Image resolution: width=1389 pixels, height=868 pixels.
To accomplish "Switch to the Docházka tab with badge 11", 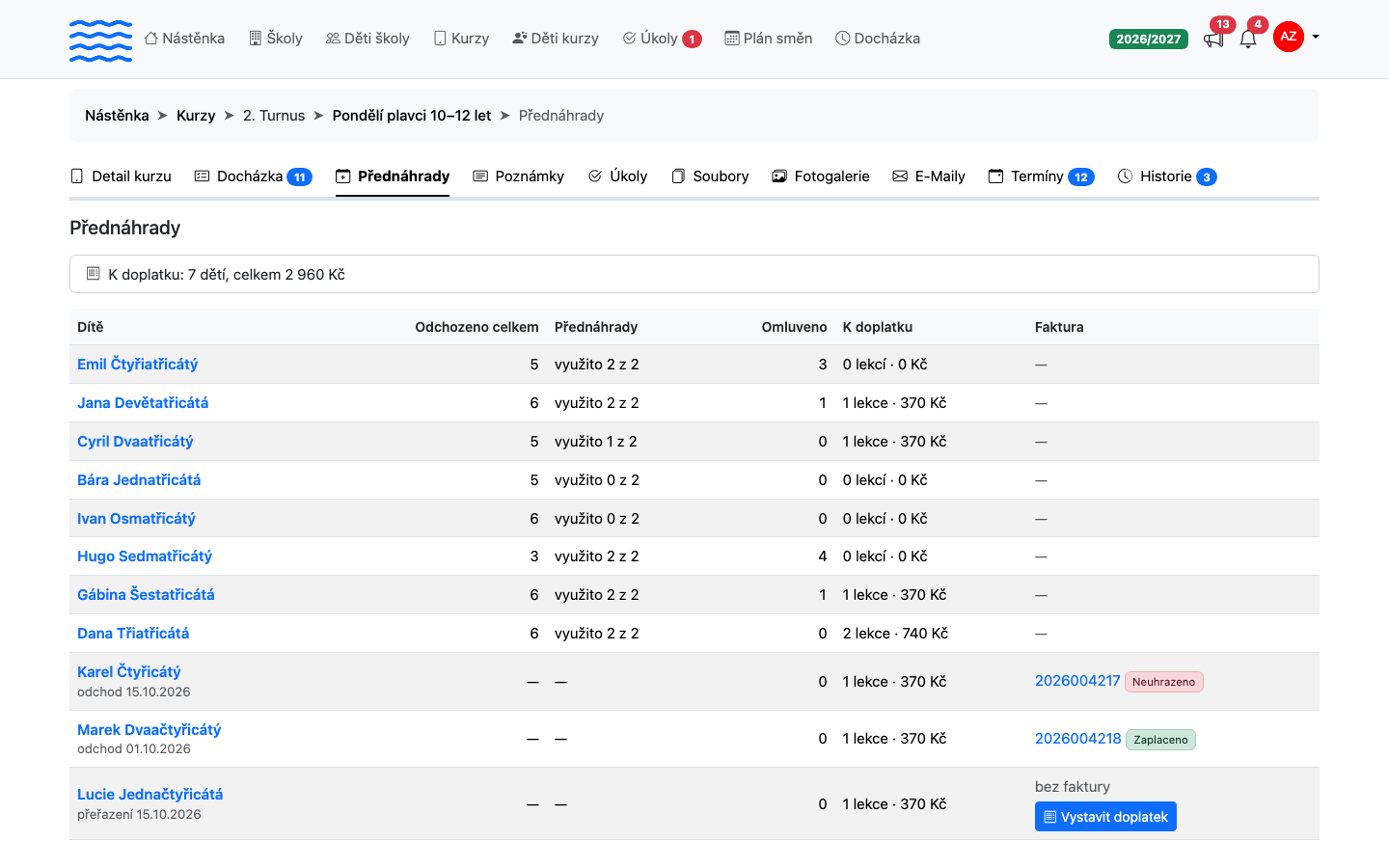I will click(254, 176).
